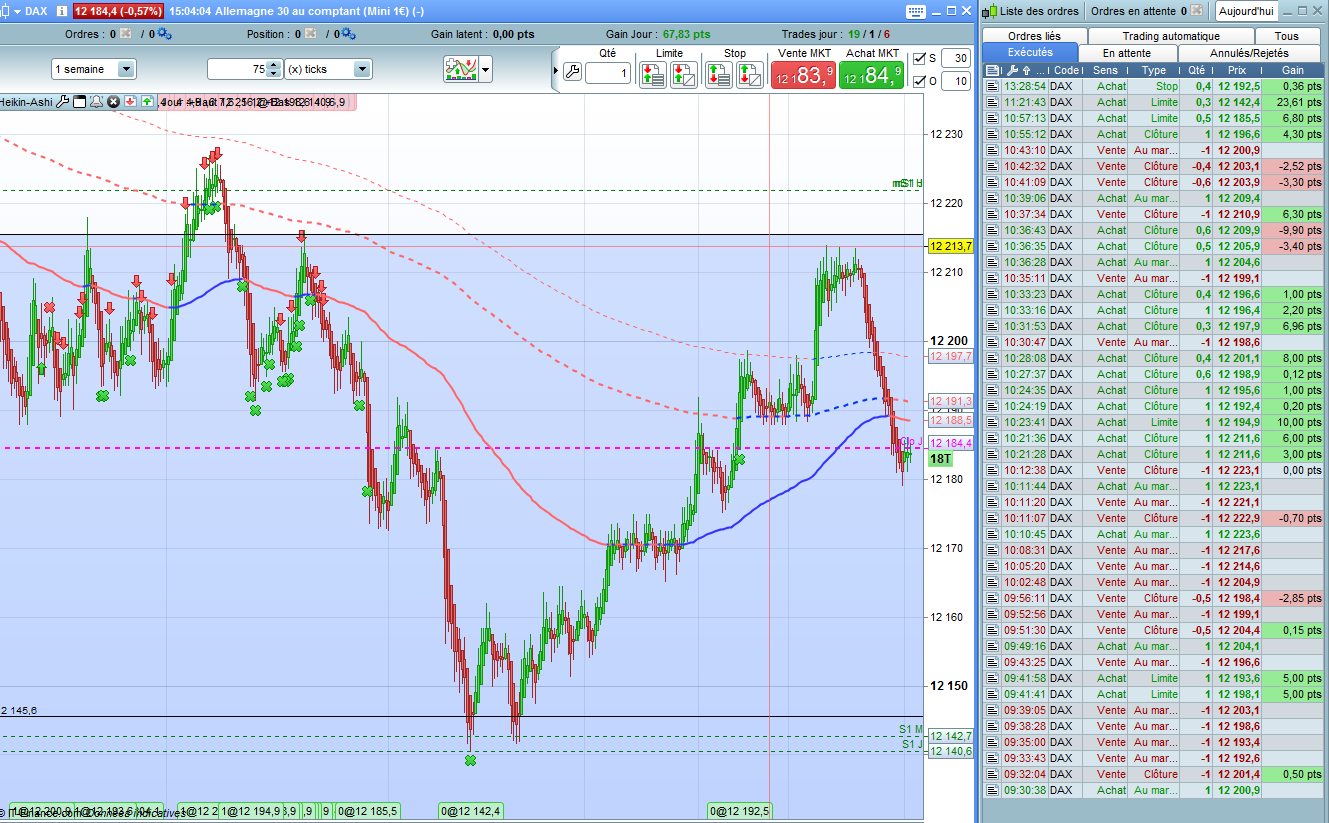Click the '0@12 185,5' trade marker
1329x823 pixels.
pos(368,810)
